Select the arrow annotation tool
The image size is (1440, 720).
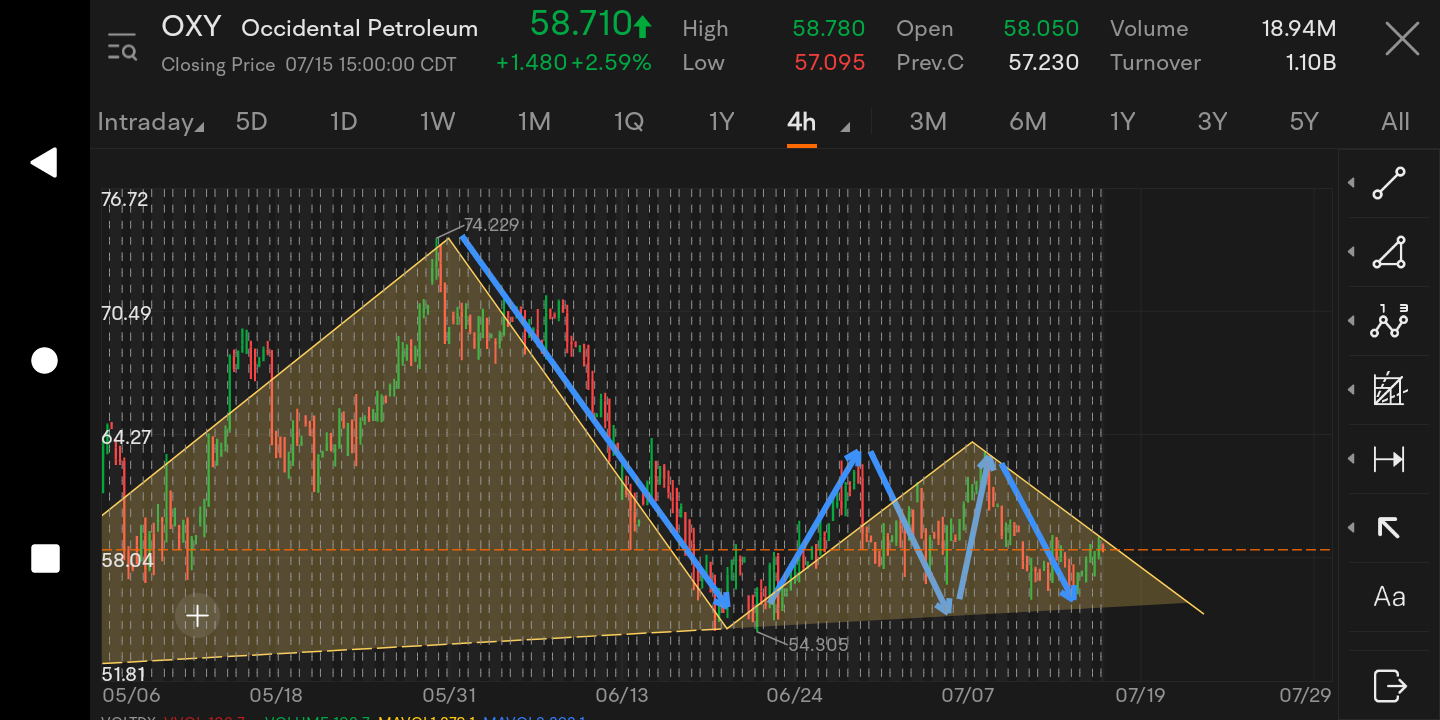[1389, 528]
